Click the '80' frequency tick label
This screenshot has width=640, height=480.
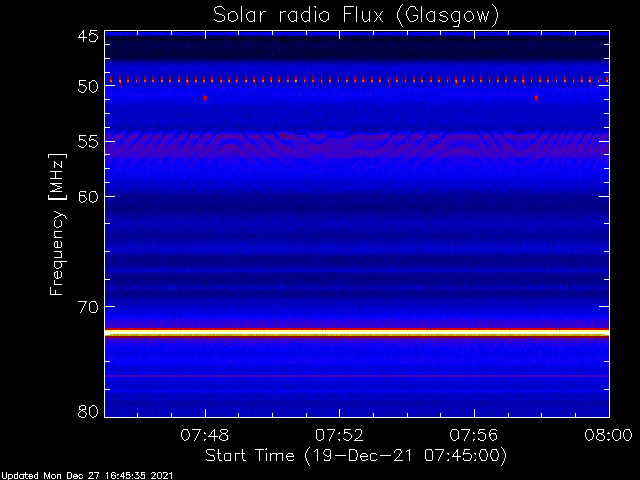pyautogui.click(x=88, y=411)
